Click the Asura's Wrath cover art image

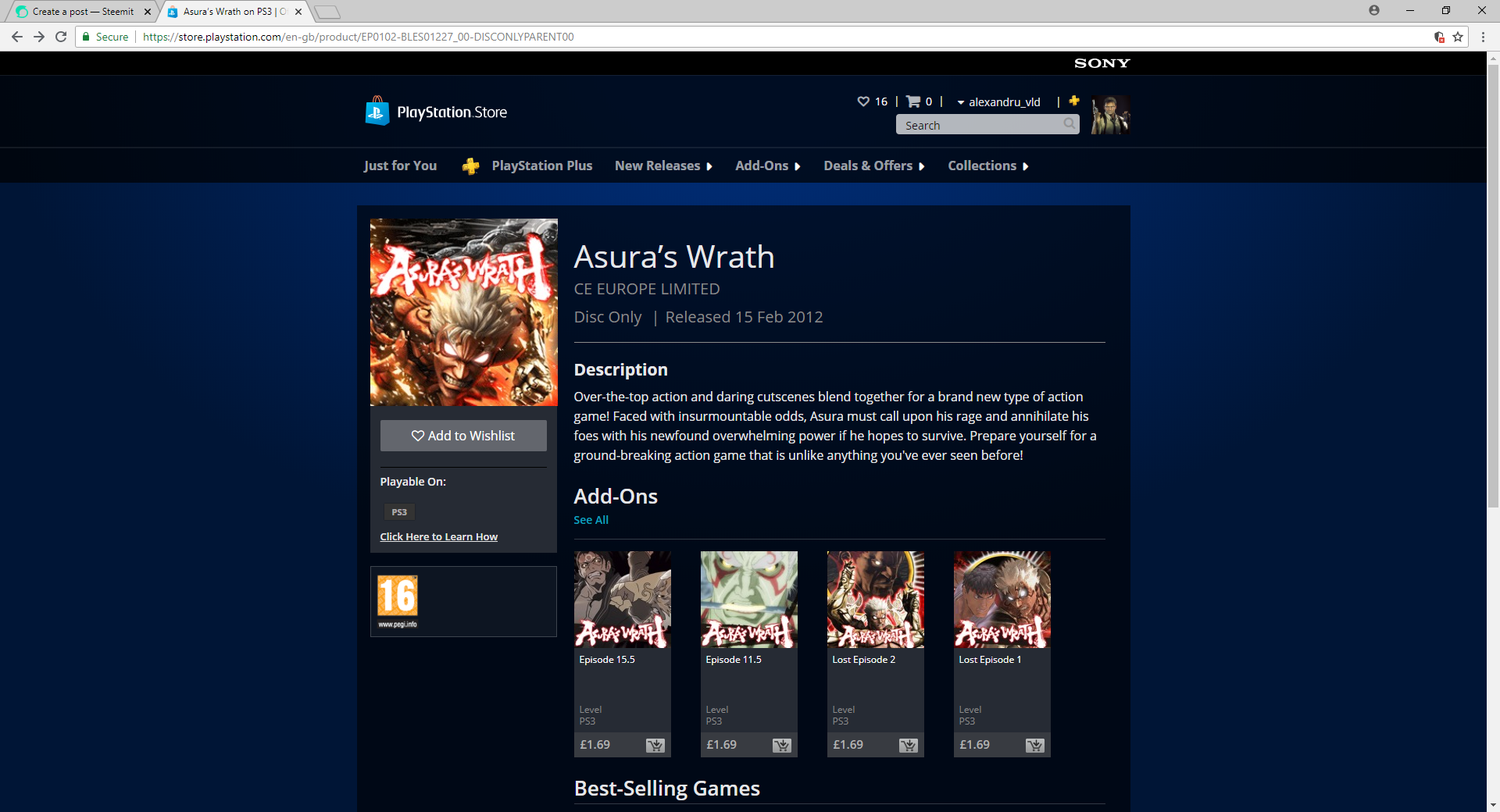(464, 312)
